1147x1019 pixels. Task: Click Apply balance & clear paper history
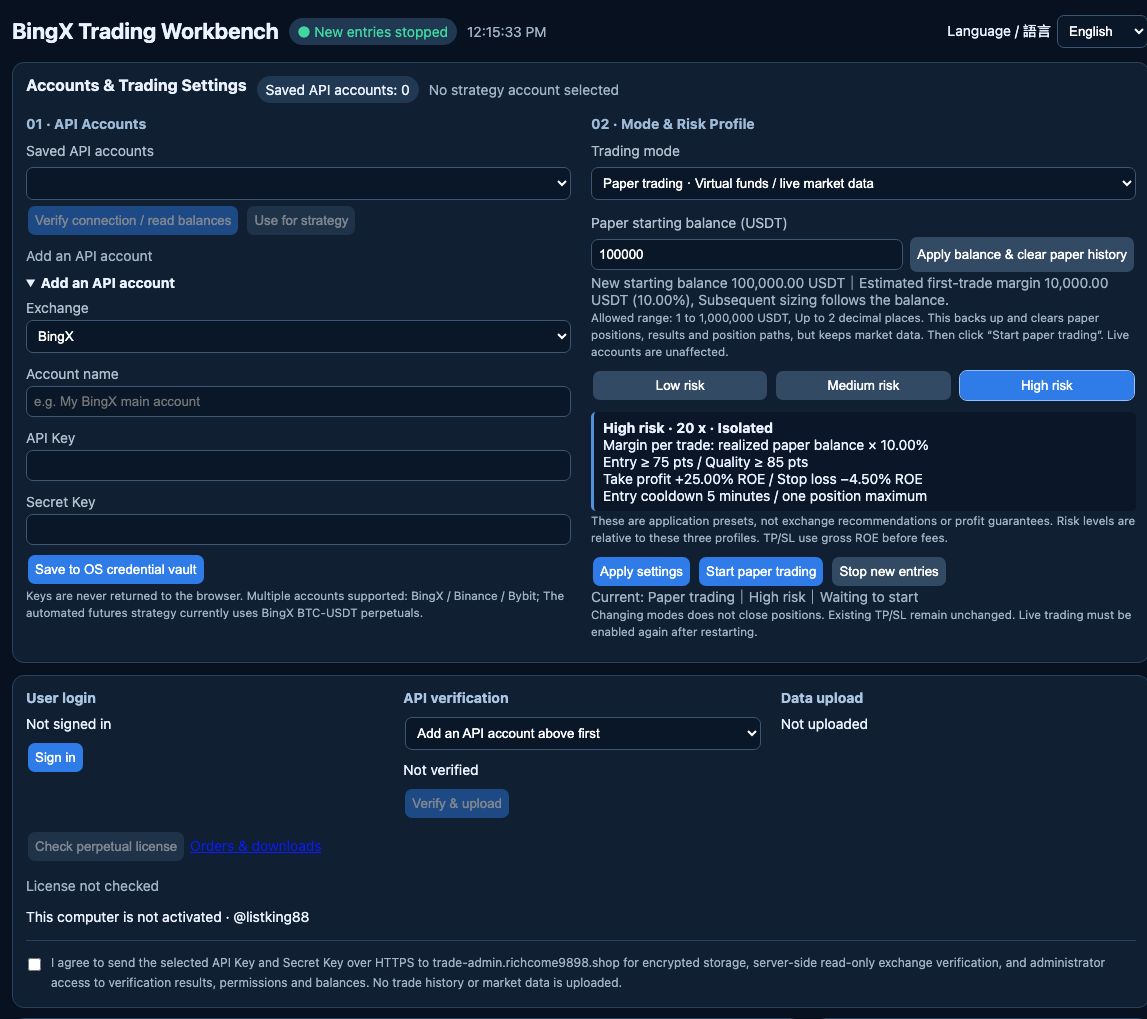tap(1021, 255)
